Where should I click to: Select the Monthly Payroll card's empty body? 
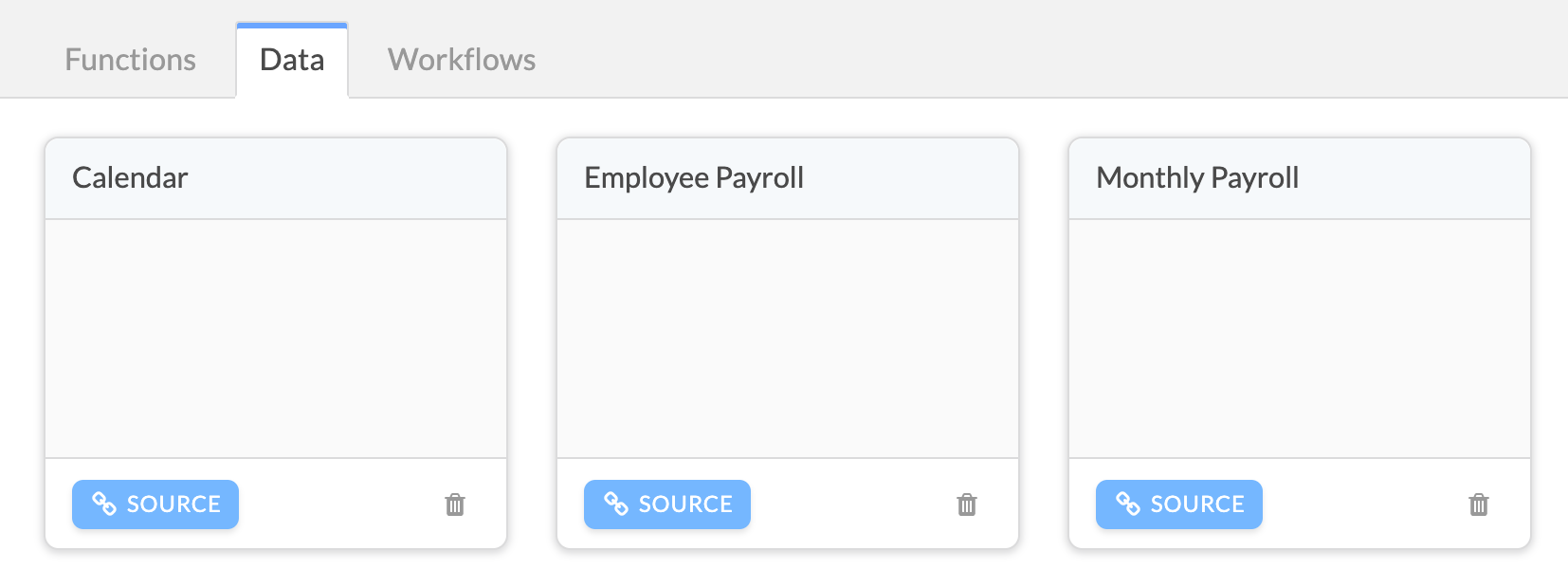click(x=1300, y=339)
